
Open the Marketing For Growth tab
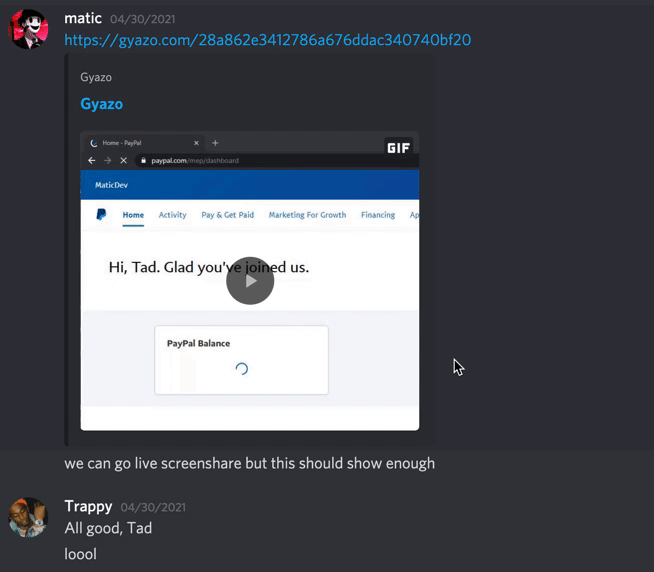(307, 215)
